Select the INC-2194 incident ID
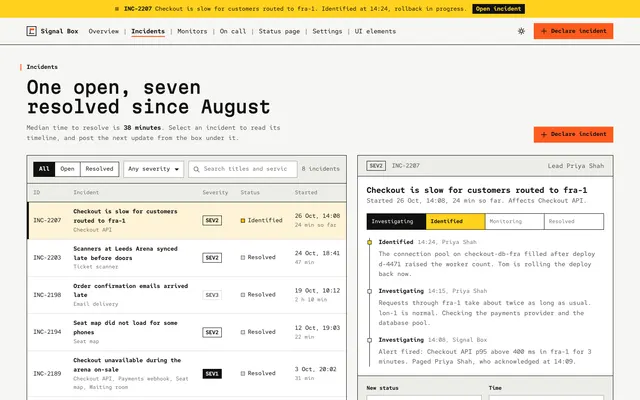This screenshot has width=640, height=400. [x=47, y=332]
